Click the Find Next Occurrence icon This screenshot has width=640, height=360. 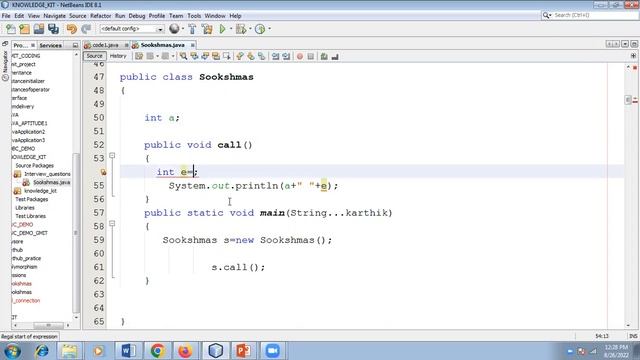[205, 56]
